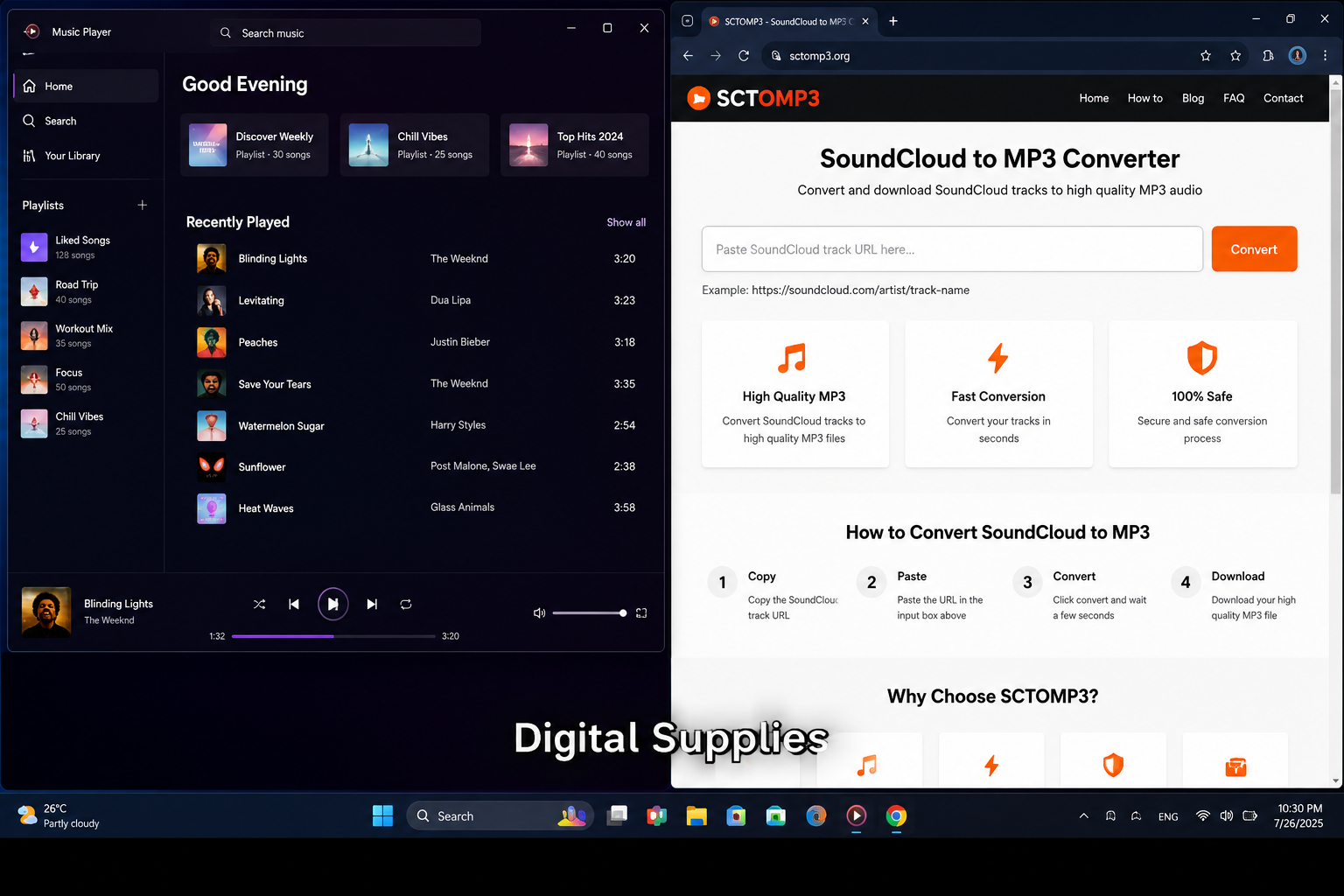Play Watermelon Sugar track
The image size is (1344, 896).
(416, 425)
